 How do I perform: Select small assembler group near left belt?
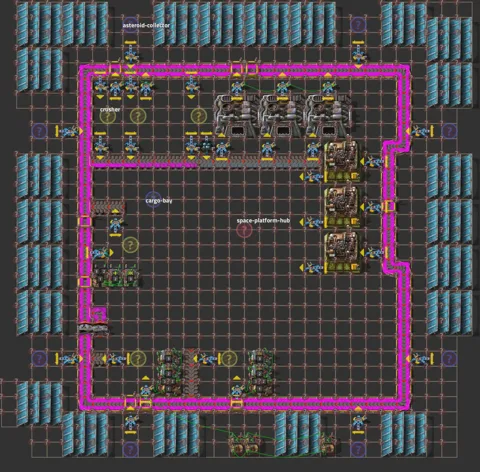pyautogui.click(x=115, y=275)
